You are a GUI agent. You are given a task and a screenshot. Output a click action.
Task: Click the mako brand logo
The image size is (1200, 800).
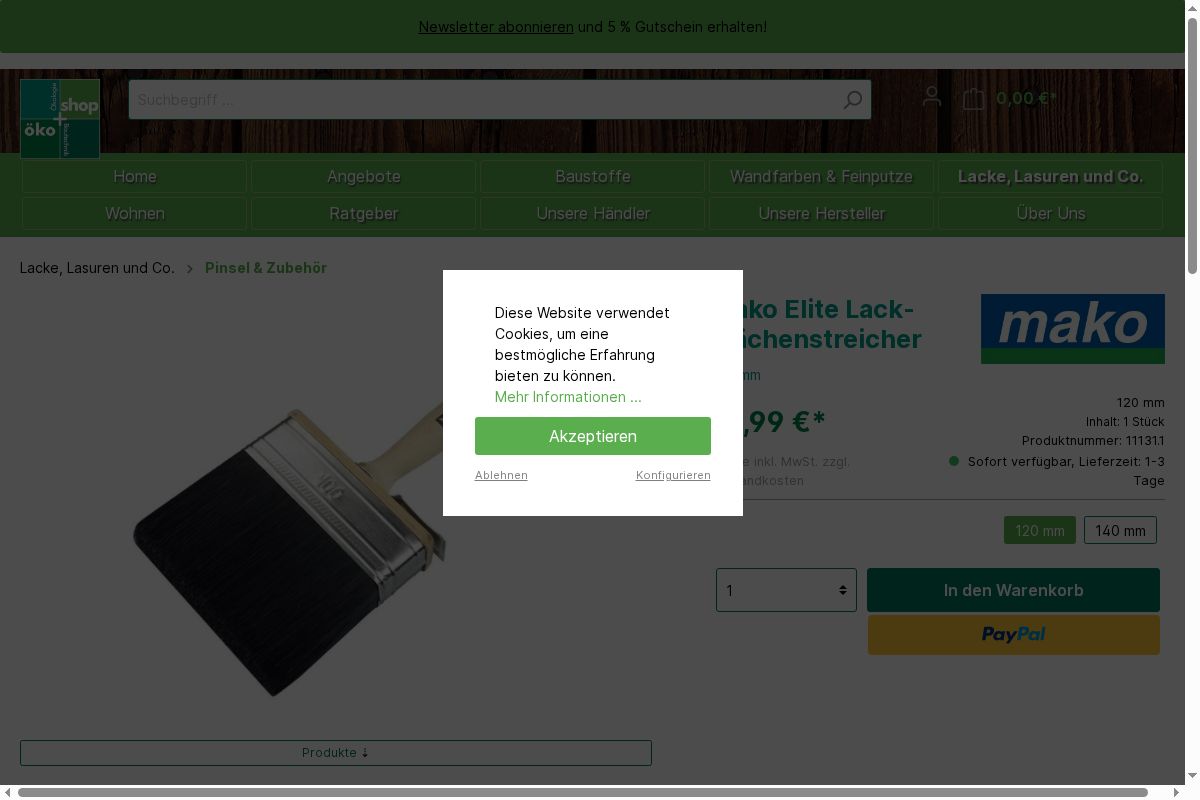pos(1073,329)
